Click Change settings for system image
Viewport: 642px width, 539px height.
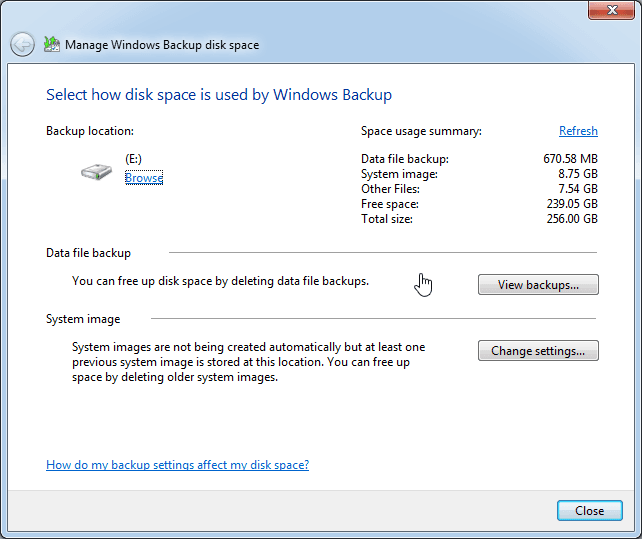538,351
